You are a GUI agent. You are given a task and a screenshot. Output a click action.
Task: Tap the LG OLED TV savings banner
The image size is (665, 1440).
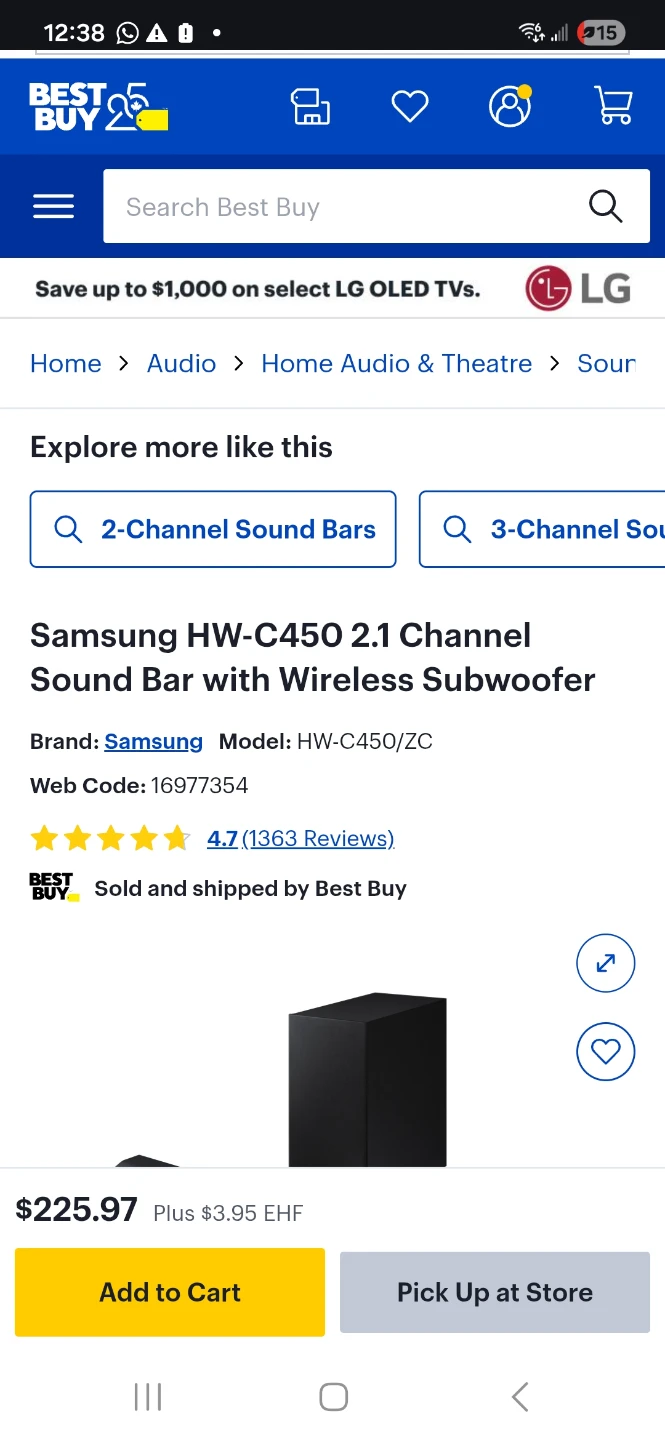(332, 289)
